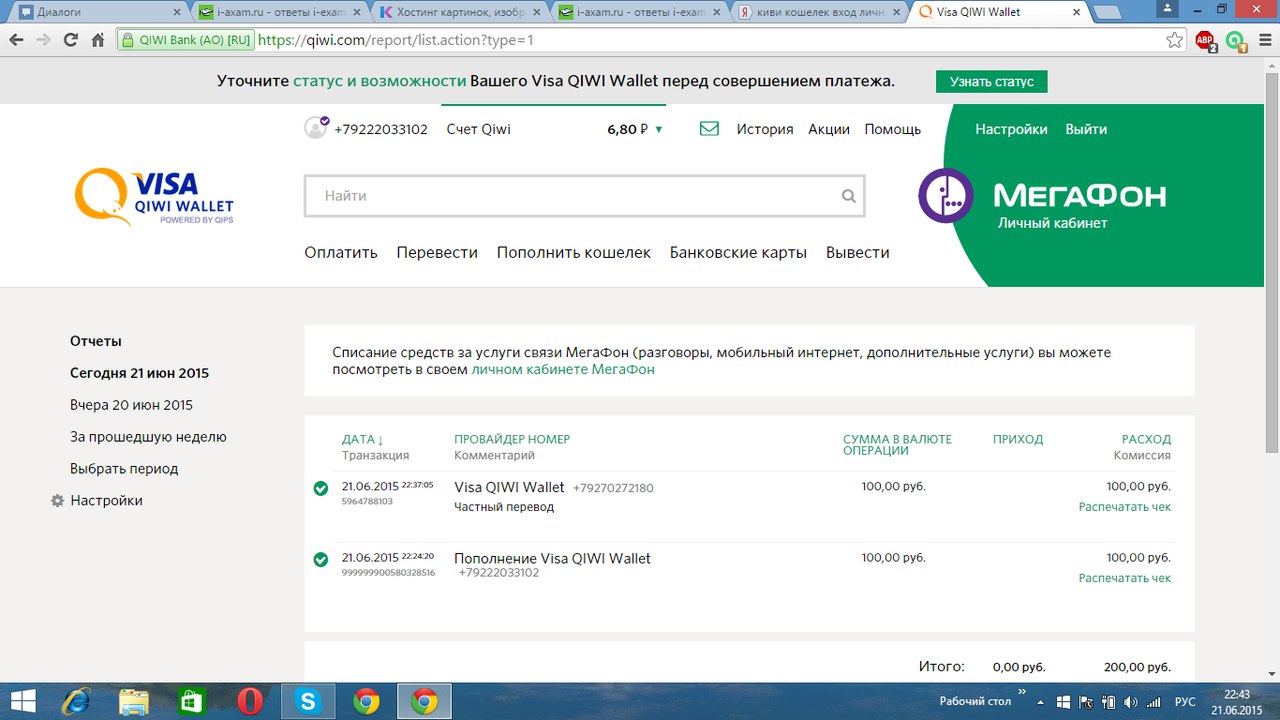Click the browser back arrow

click(x=16, y=41)
